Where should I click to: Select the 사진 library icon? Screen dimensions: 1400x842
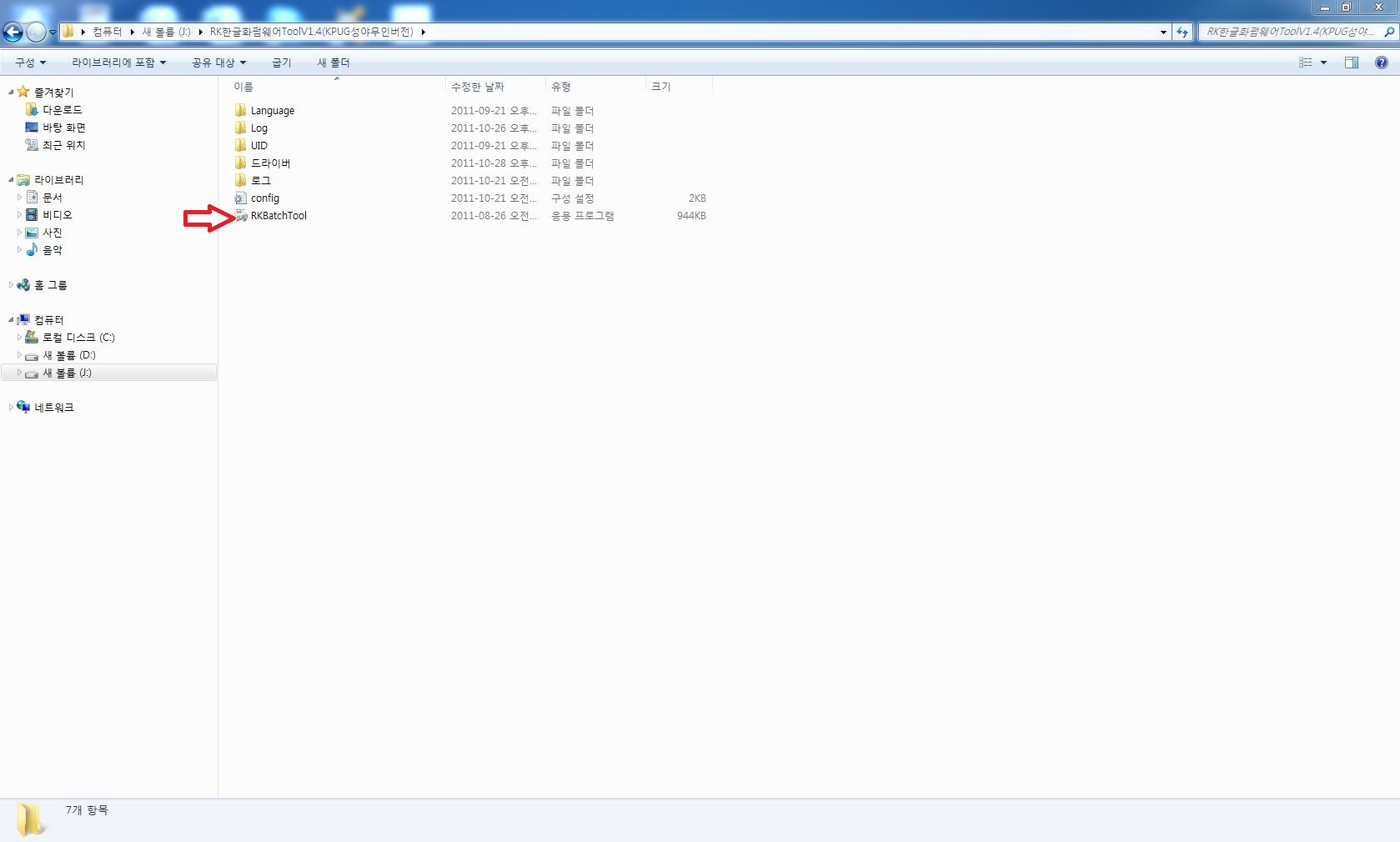click(x=32, y=233)
